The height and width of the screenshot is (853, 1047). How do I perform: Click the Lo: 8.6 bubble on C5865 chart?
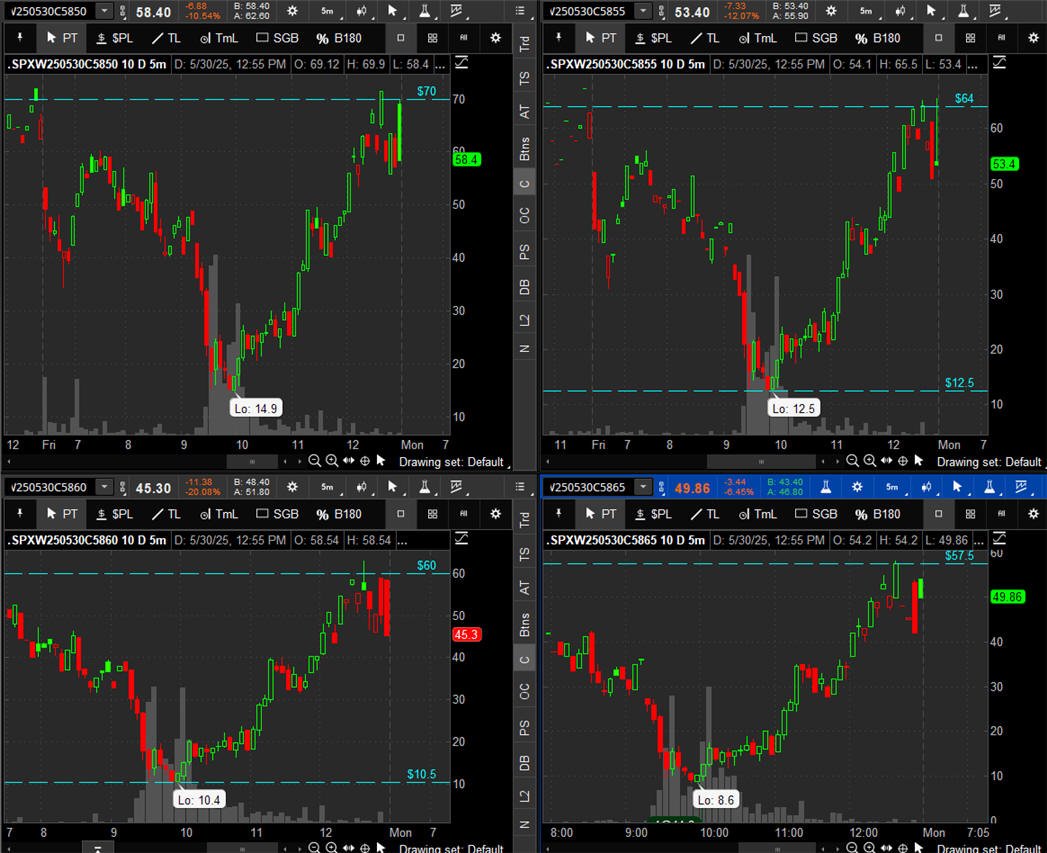(x=715, y=800)
